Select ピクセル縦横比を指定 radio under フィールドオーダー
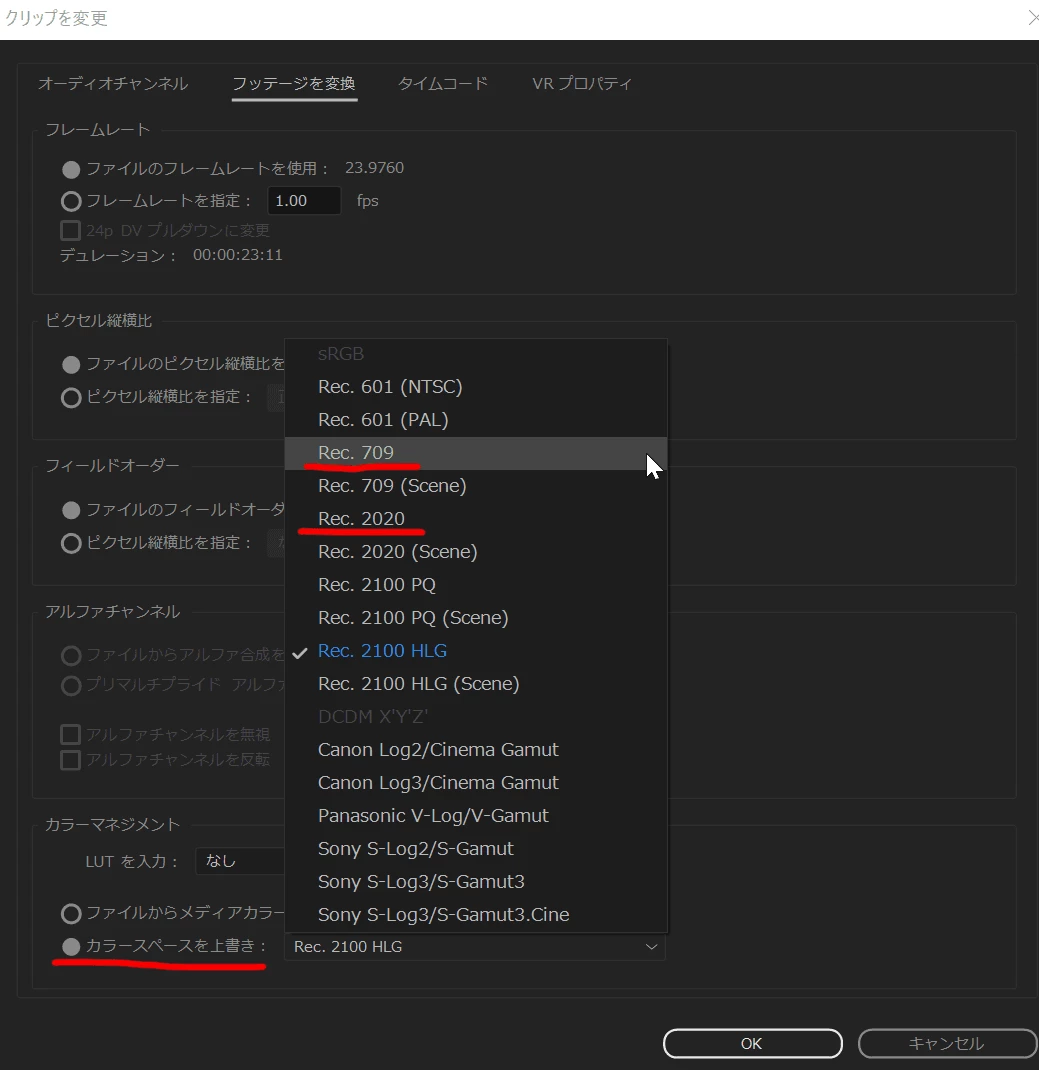The width and height of the screenshot is (1039, 1070). click(71, 543)
